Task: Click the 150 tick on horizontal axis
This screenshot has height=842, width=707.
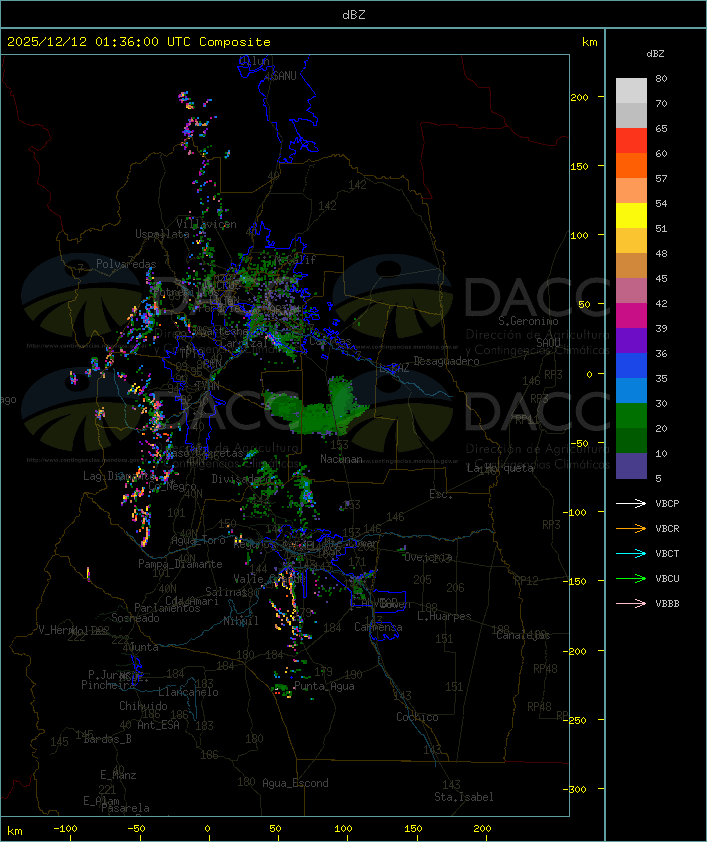Action: coord(413,829)
